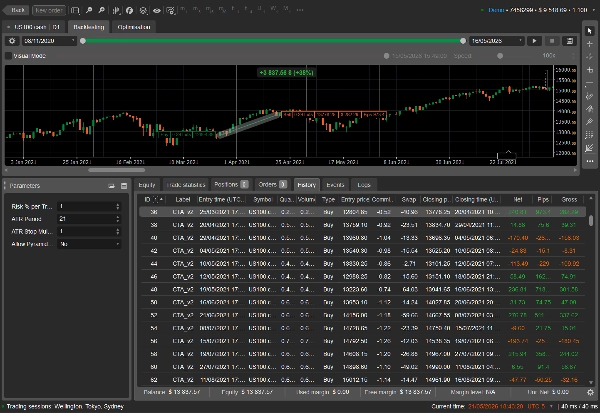The image size is (600, 413).
Task: Open UTC time zone dropdown
Action: coord(551,406)
